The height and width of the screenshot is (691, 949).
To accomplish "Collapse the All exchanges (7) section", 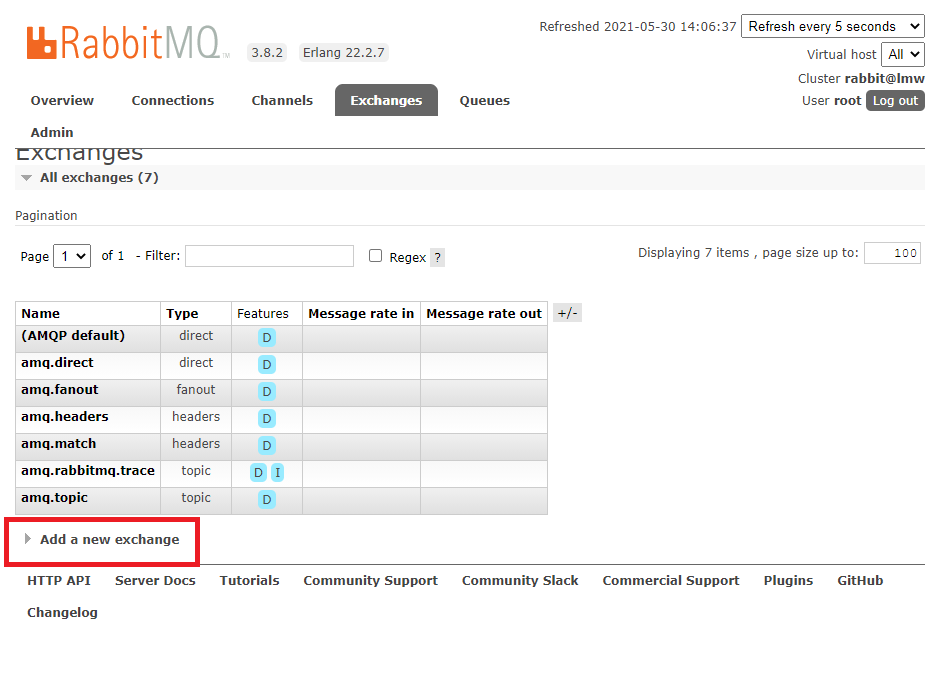I will [x=99, y=177].
